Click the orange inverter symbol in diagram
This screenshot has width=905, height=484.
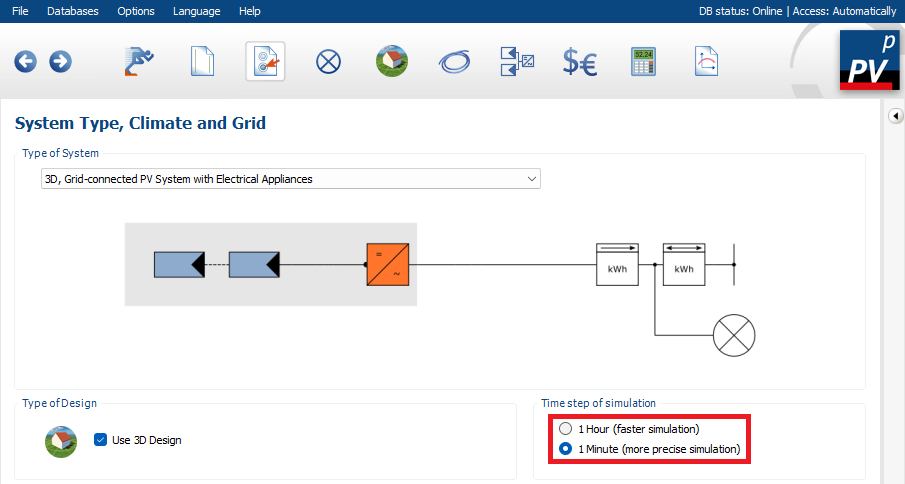pyautogui.click(x=387, y=265)
